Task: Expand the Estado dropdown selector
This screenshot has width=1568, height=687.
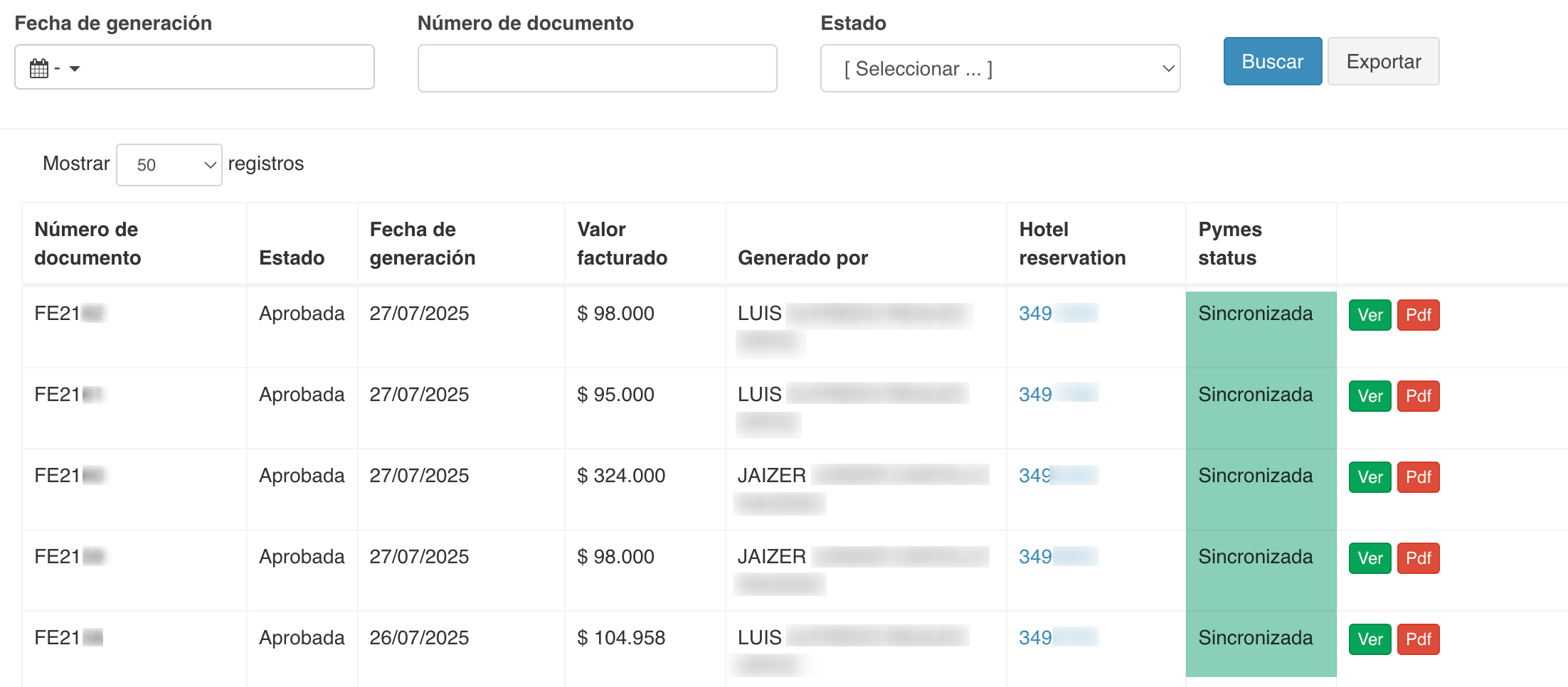Action: pyautogui.click(x=1000, y=69)
